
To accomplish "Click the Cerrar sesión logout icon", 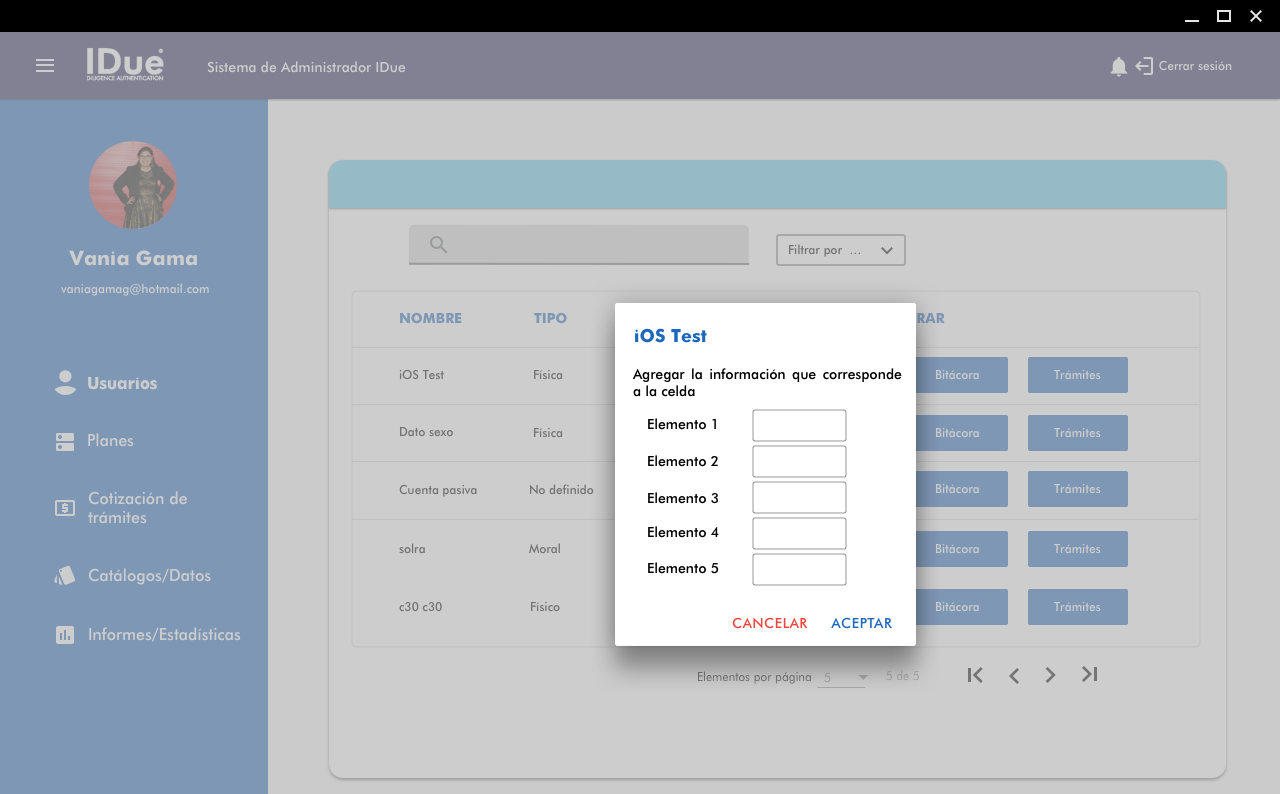I will pos(1144,67).
